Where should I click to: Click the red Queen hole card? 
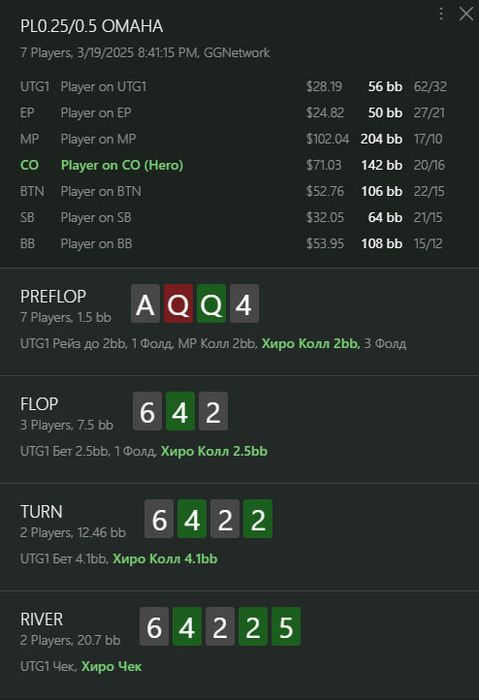point(179,304)
